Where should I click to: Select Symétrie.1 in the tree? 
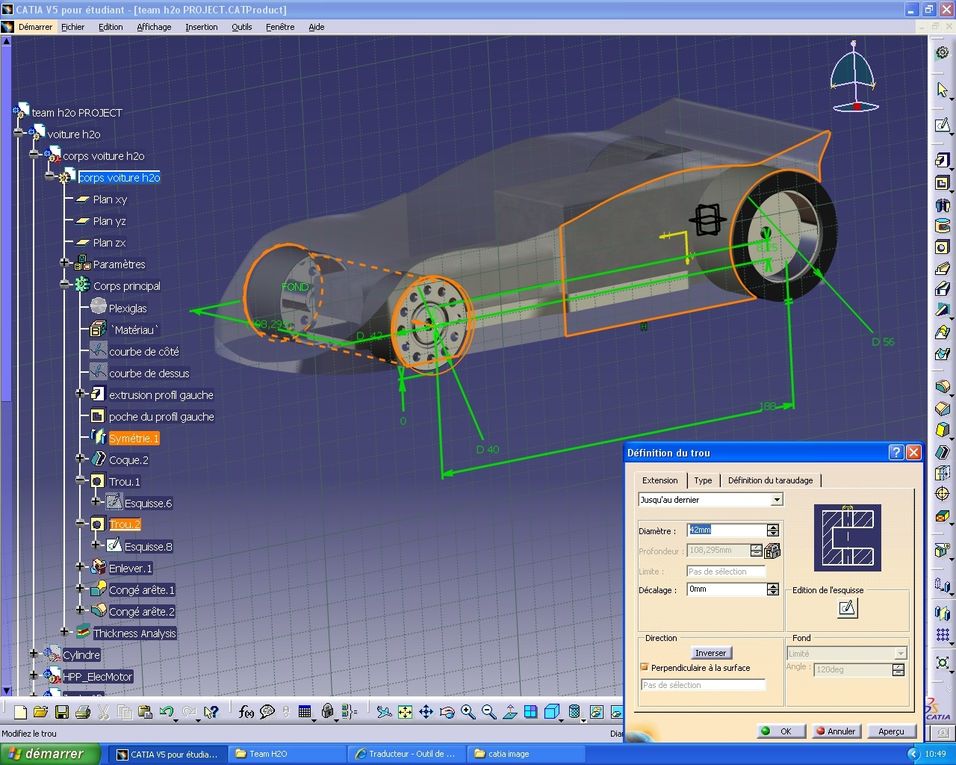point(134,438)
